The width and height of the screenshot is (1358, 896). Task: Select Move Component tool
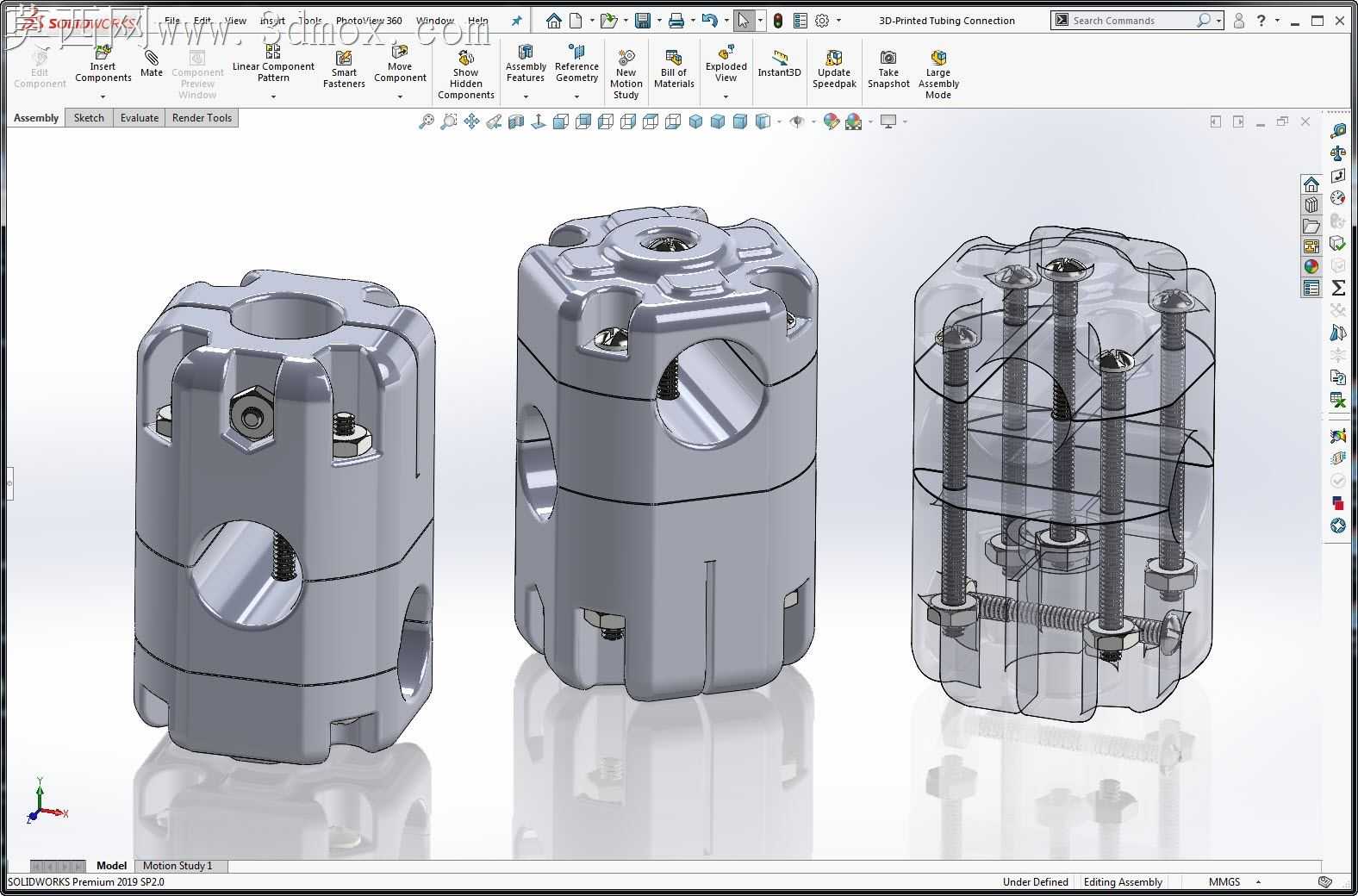[400, 65]
